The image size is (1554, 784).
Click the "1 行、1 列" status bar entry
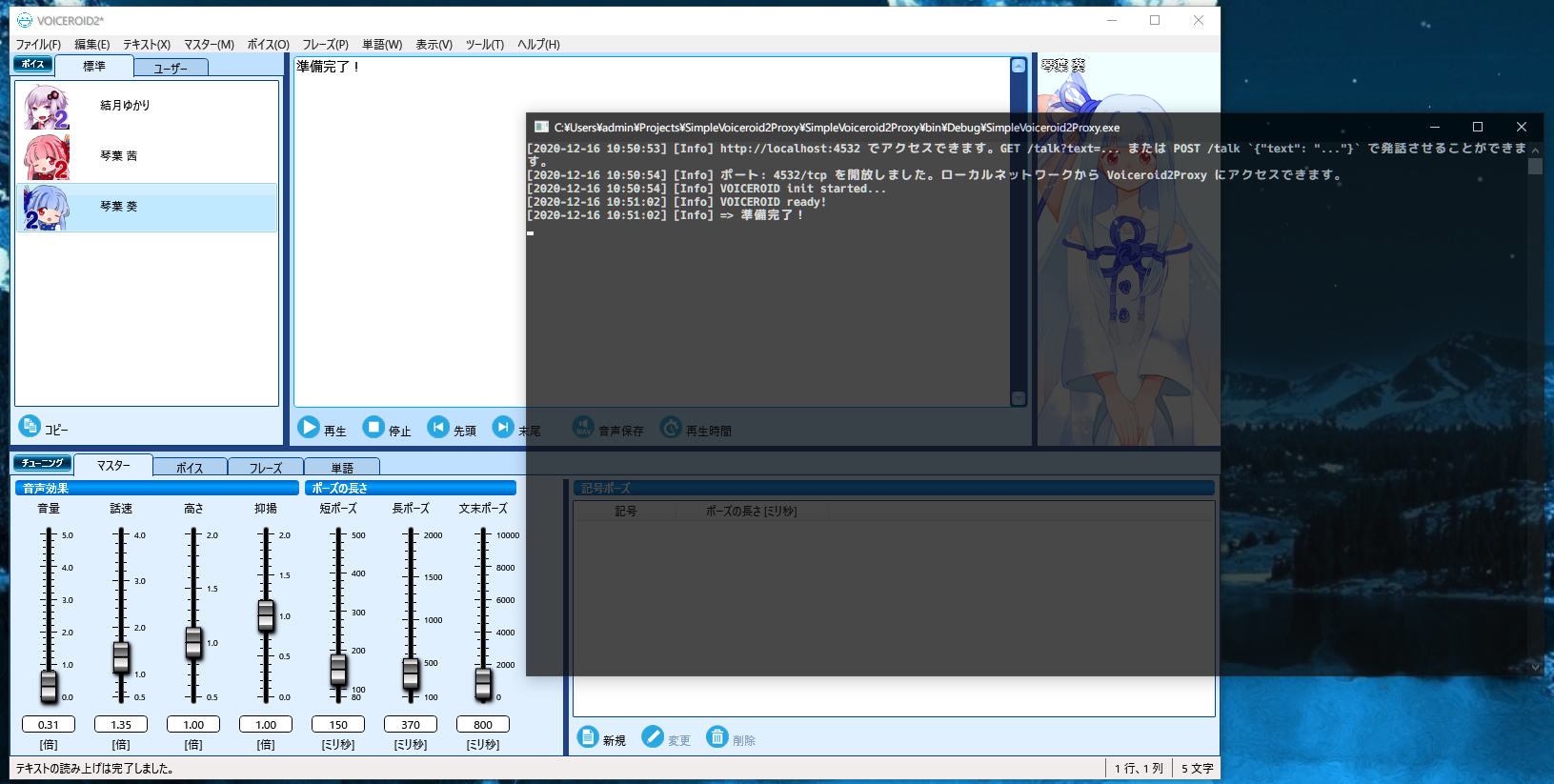(1139, 769)
